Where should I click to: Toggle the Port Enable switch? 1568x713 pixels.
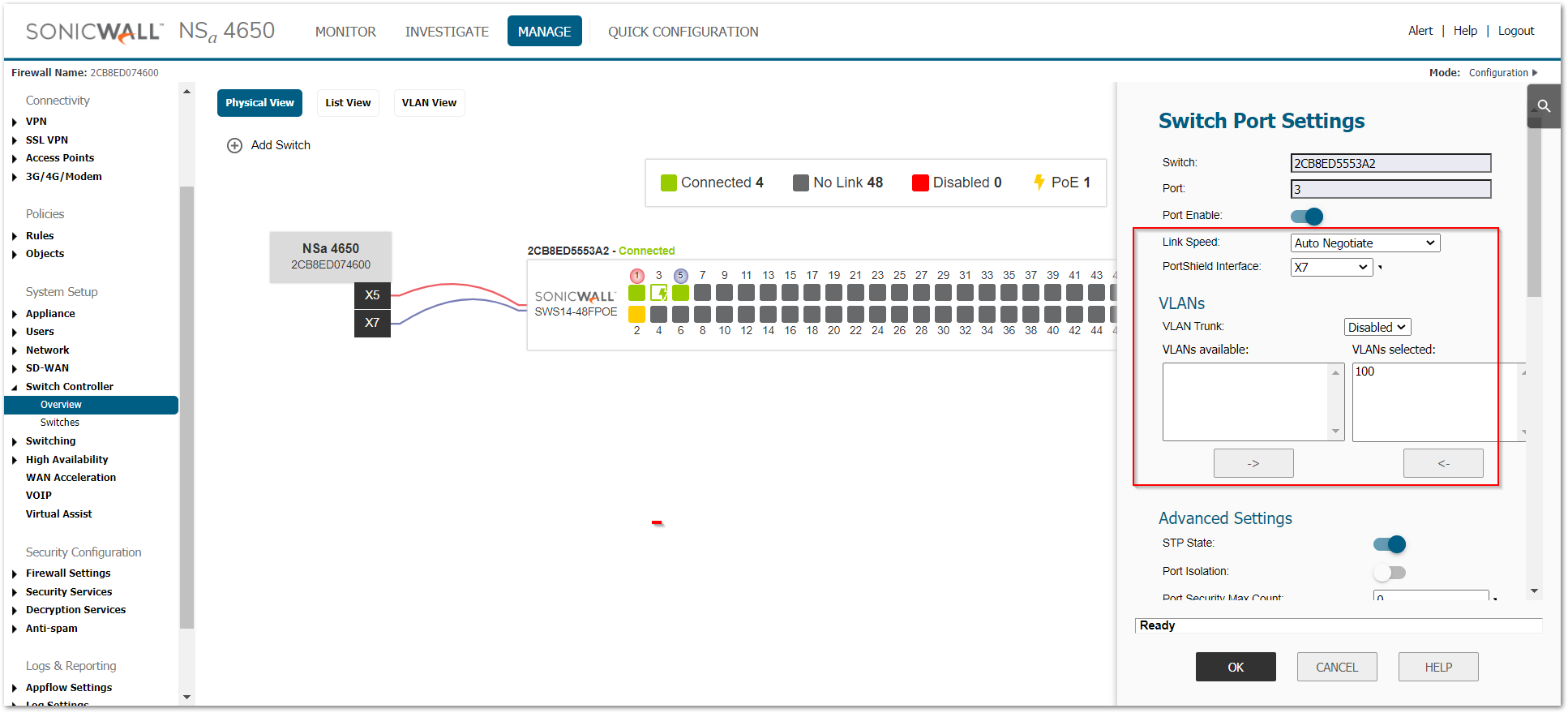pos(1307,216)
